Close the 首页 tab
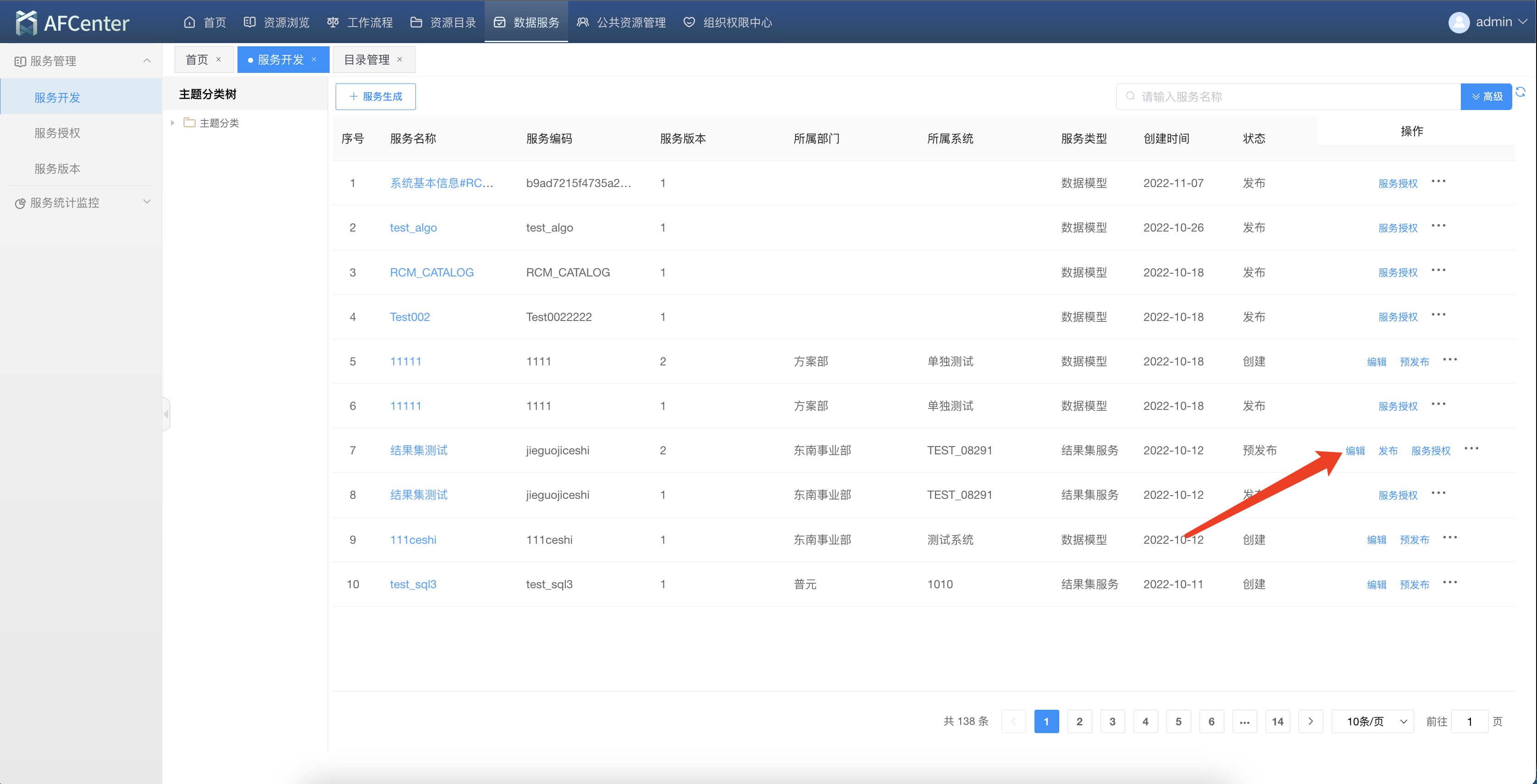Screen dimensions: 1537x784 click(218, 59)
